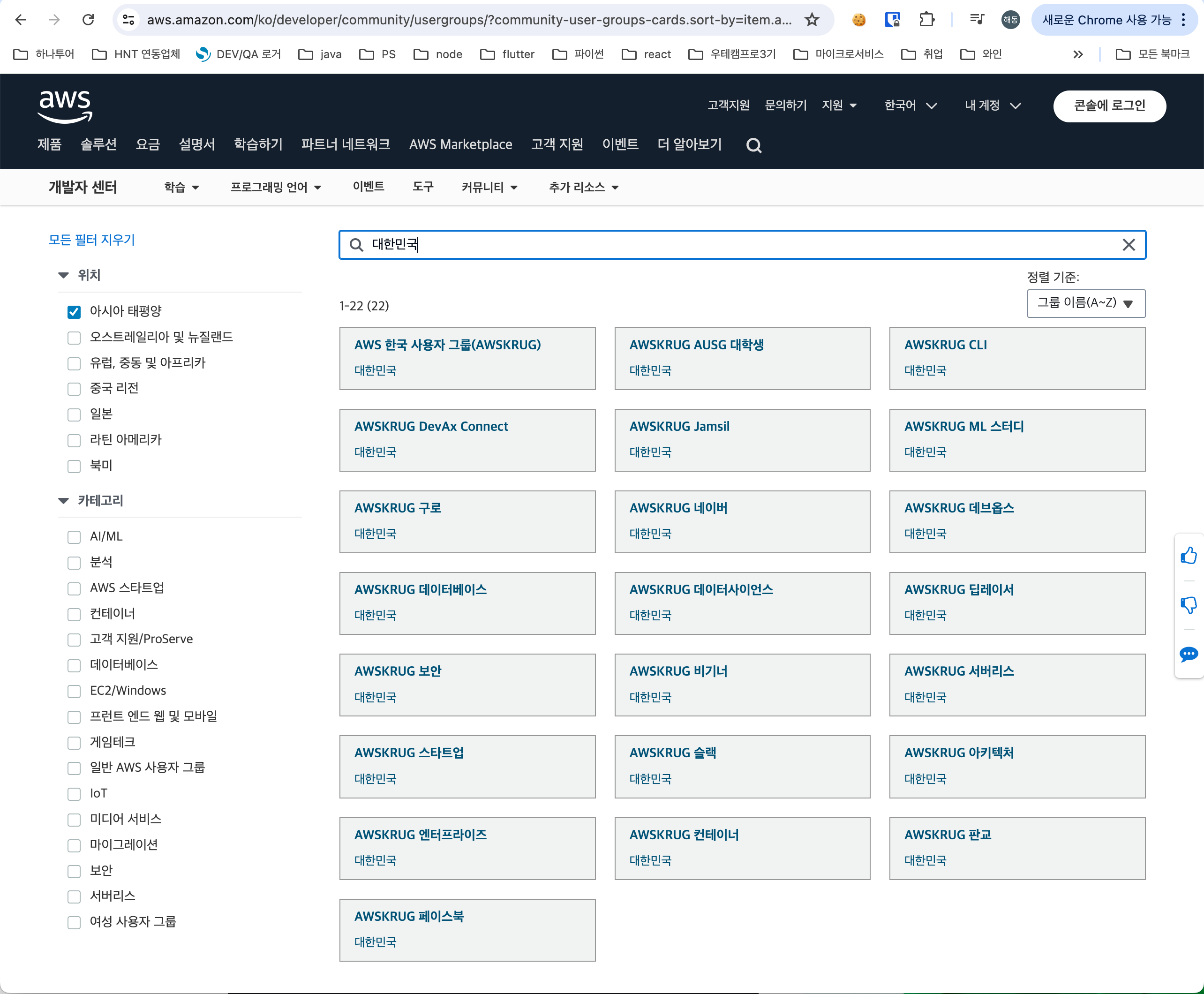The image size is (1204, 994).
Task: Expand the 추가 리소스 menu
Action: click(584, 187)
